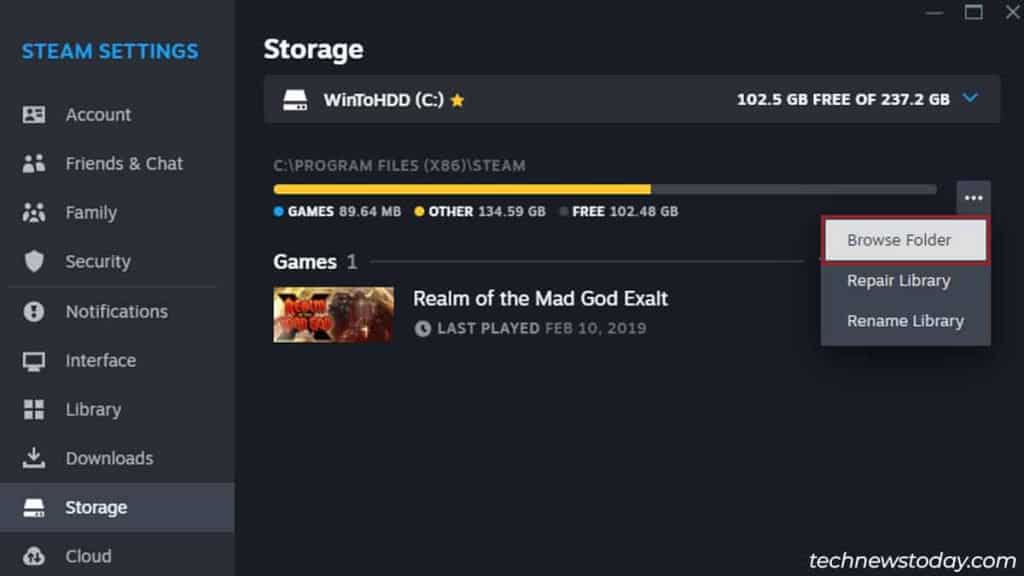The image size is (1024, 576).
Task: Click the Downloads arrow icon
Action: (34, 458)
